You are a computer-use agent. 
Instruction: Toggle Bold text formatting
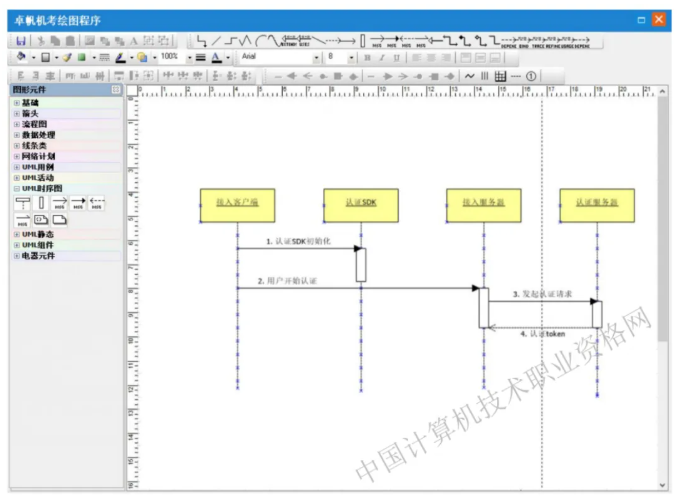coord(367,58)
